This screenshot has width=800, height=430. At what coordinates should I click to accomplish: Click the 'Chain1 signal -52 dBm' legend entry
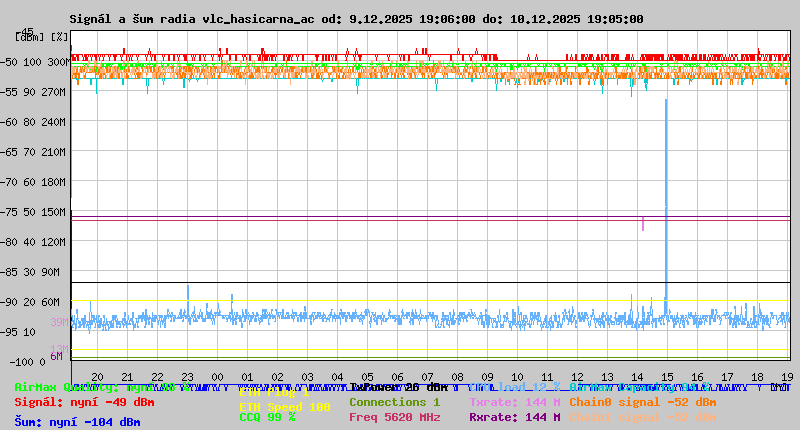tap(642, 417)
